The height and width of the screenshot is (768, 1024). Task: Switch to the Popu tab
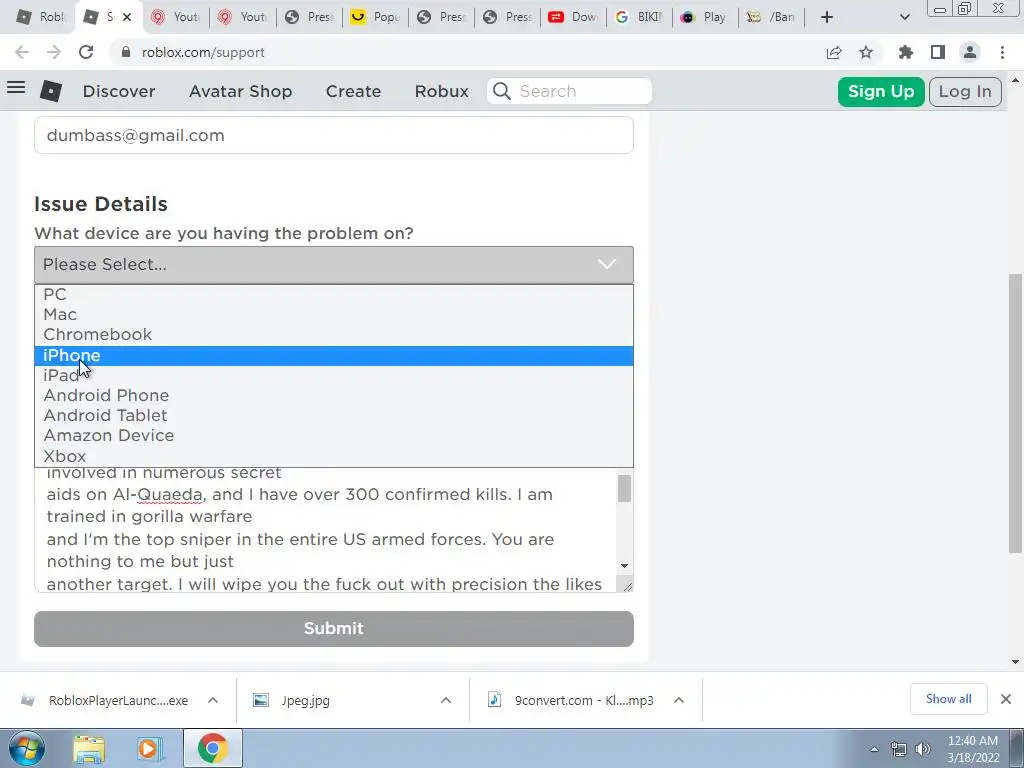click(376, 17)
